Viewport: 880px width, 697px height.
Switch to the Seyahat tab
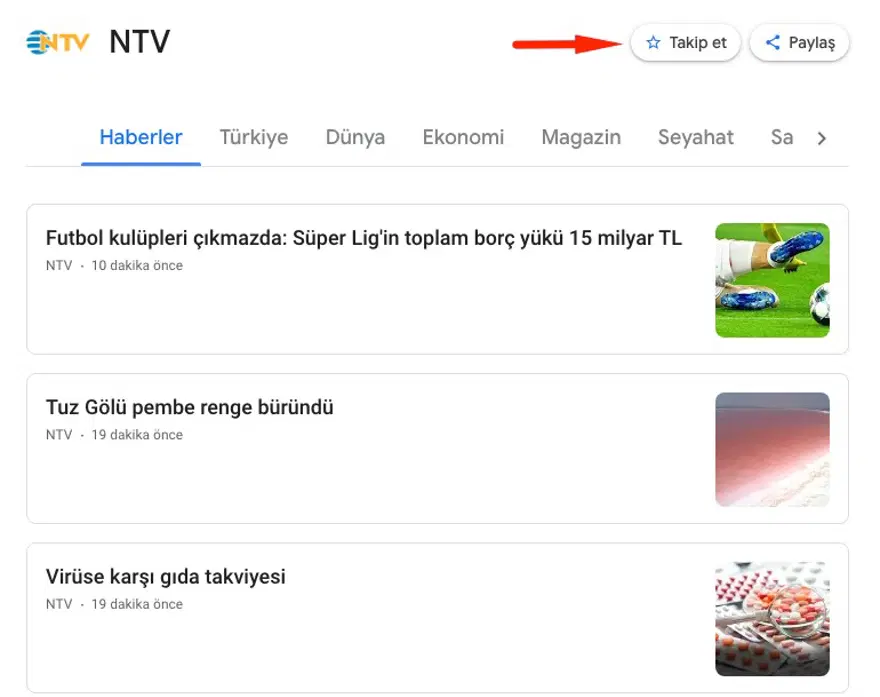coord(695,137)
